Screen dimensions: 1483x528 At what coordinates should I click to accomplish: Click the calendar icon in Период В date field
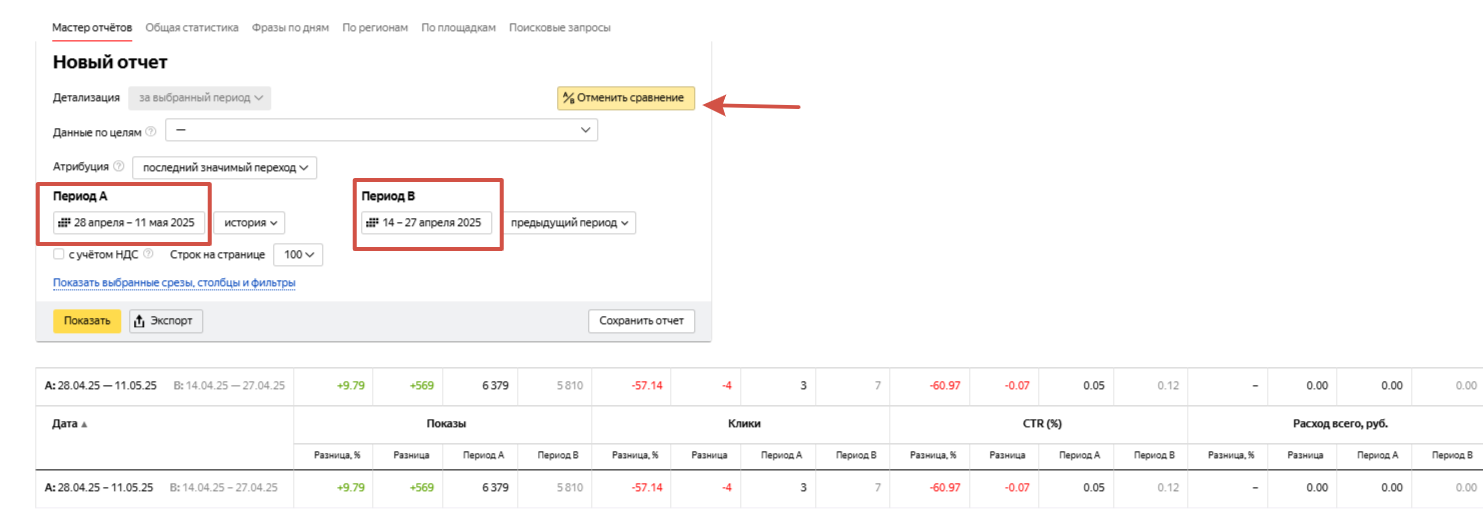(373, 222)
